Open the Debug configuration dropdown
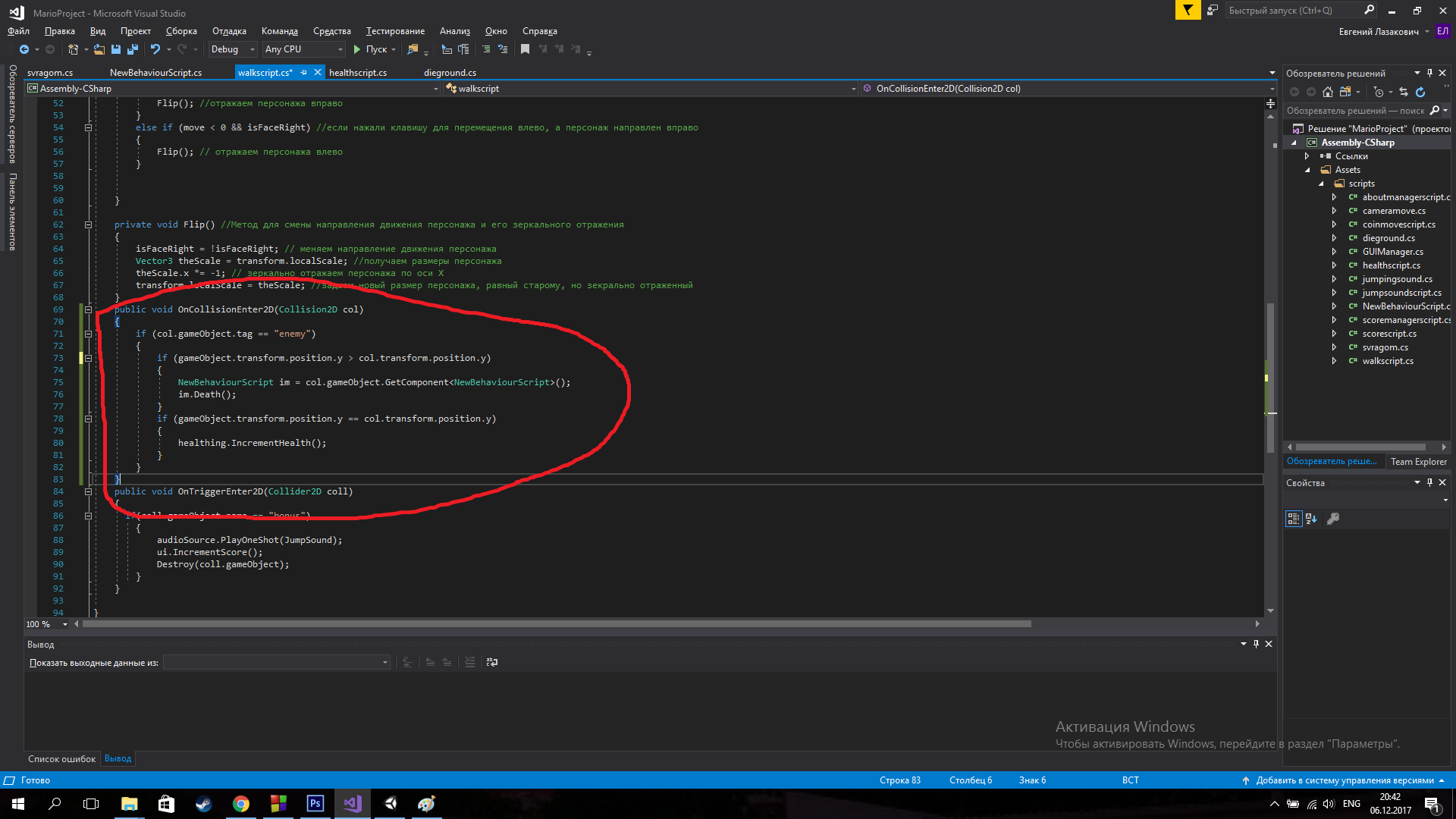 [233, 49]
